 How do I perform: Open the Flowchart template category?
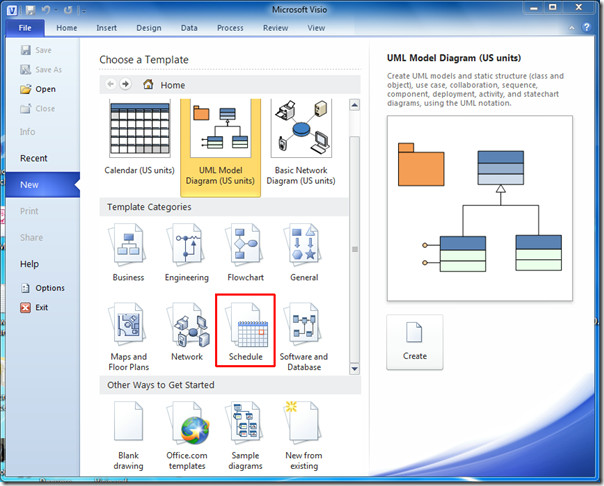(245, 253)
